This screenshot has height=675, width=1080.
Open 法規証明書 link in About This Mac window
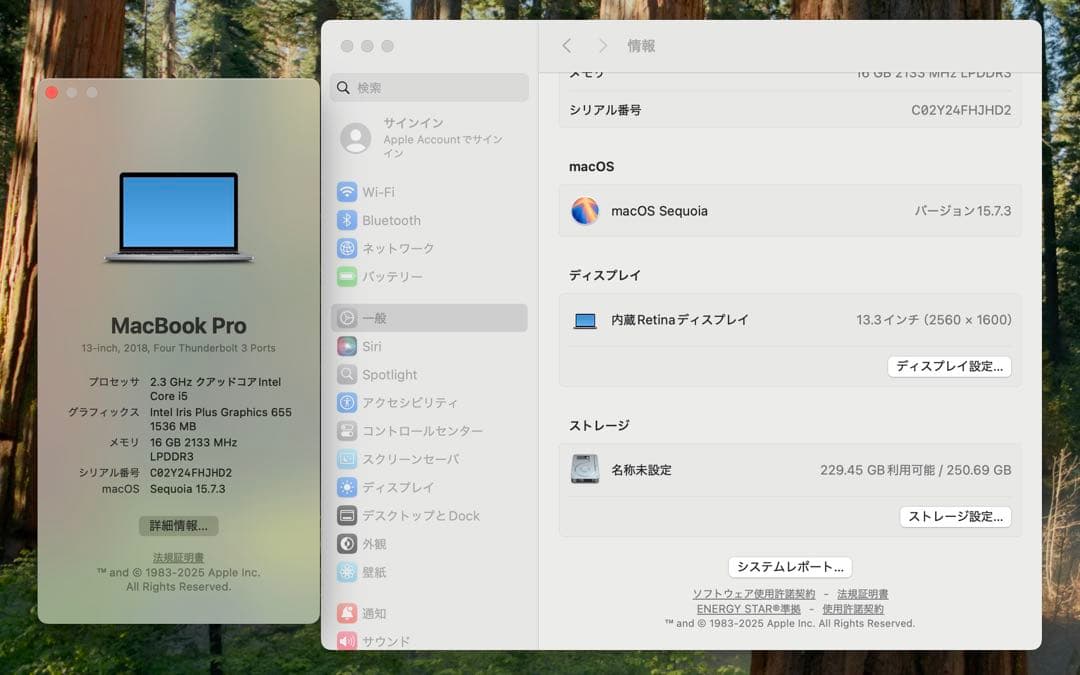(x=178, y=557)
